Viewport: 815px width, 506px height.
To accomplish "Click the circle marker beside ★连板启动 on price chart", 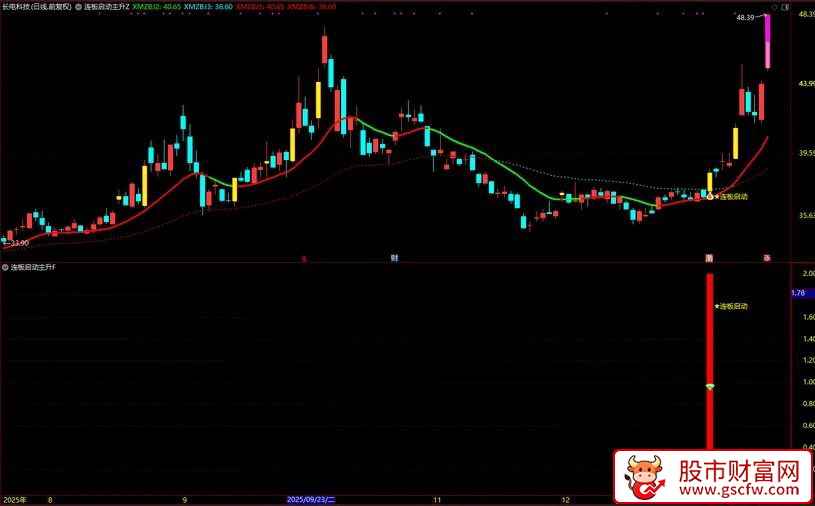I will (710, 196).
